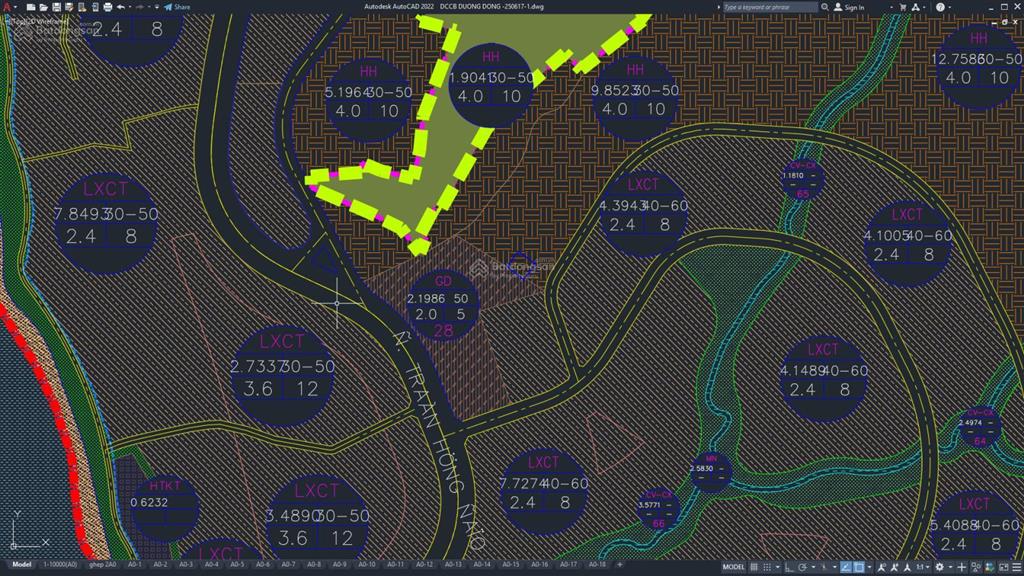Toggle 2D object snap
The height and width of the screenshot is (576, 1024).
(x=859, y=568)
